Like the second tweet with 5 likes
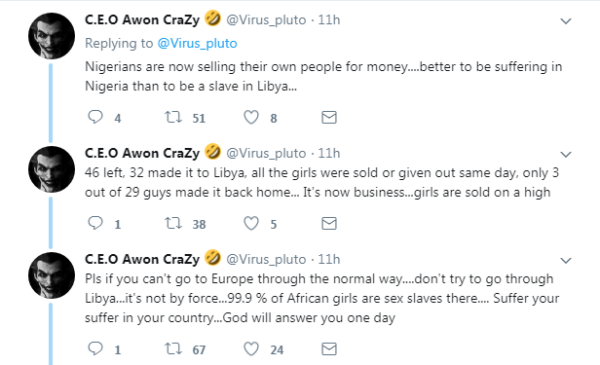Image resolution: width=600 pixels, height=365 pixels. pos(251,223)
